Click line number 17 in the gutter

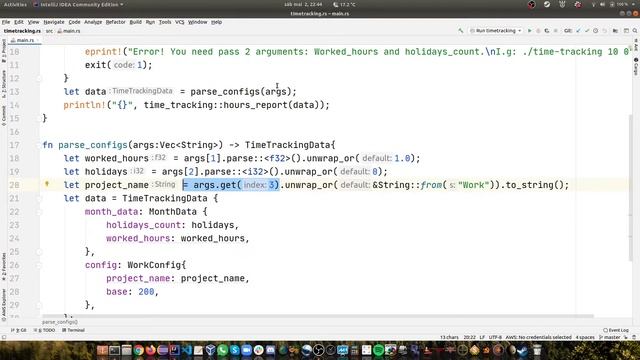pos(14,145)
